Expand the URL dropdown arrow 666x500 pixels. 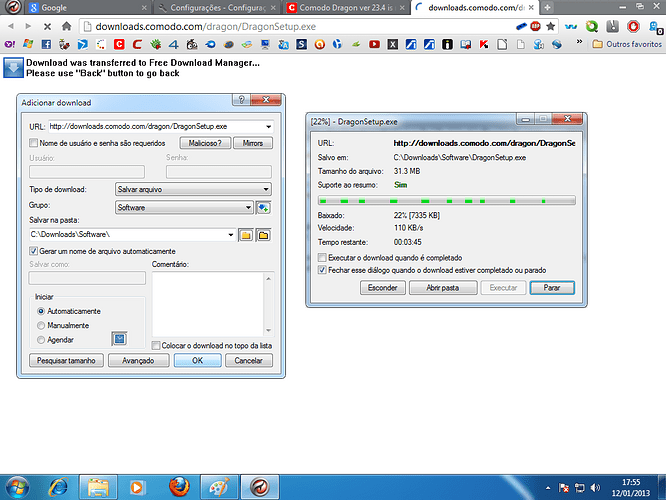point(268,127)
